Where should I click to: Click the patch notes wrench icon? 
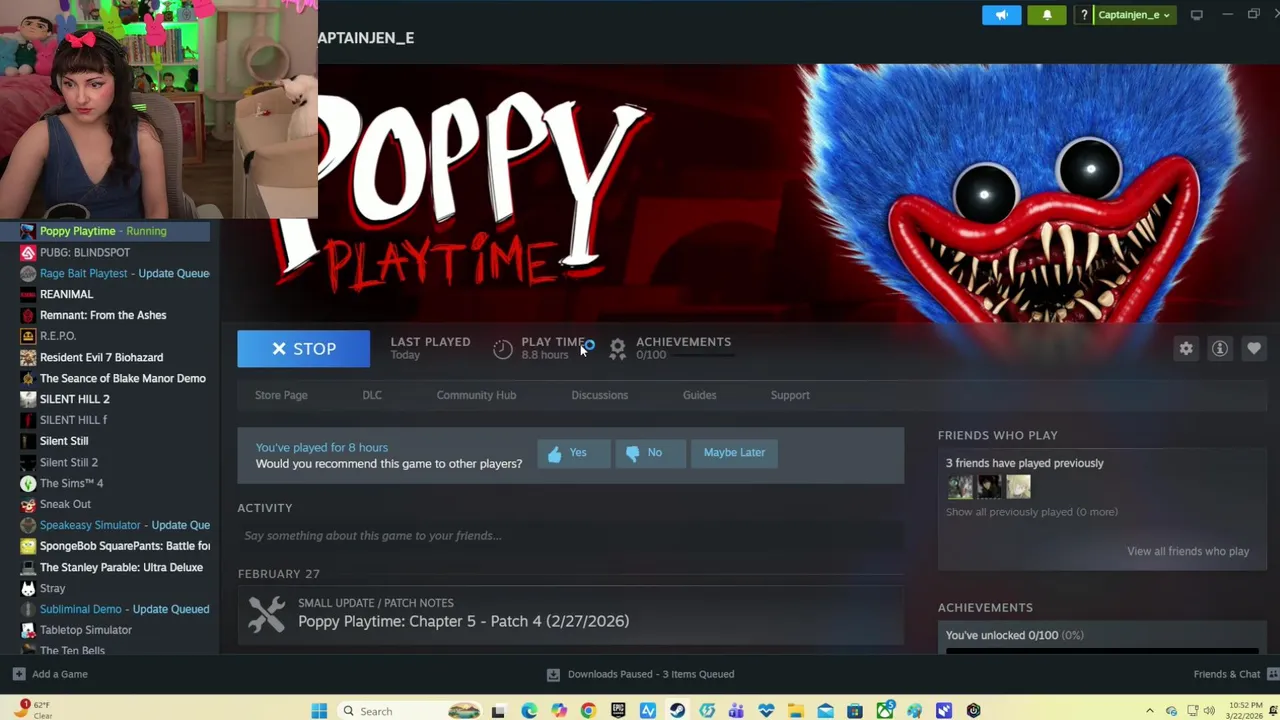[267, 614]
